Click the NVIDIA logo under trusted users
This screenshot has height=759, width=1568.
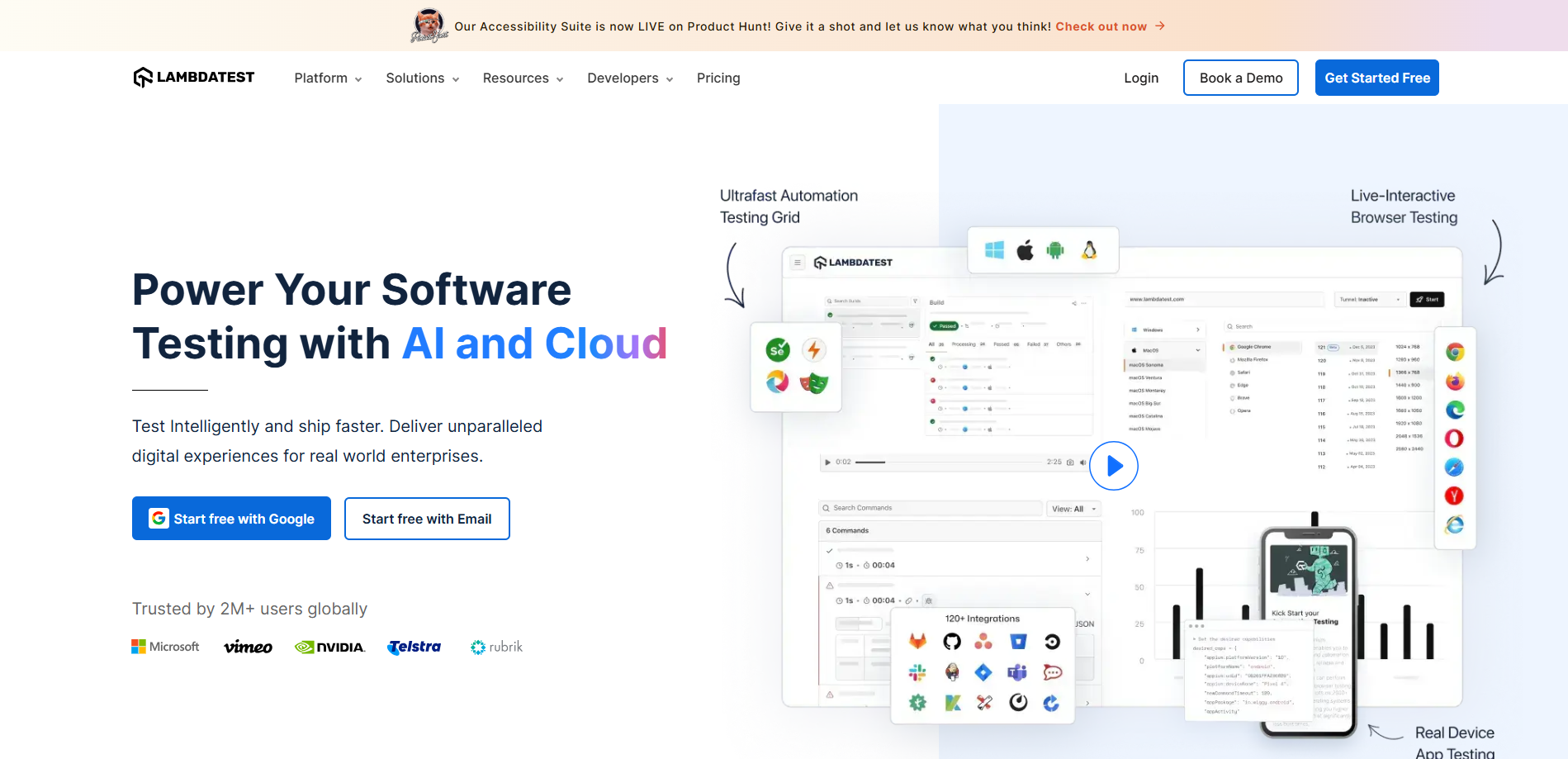(329, 648)
